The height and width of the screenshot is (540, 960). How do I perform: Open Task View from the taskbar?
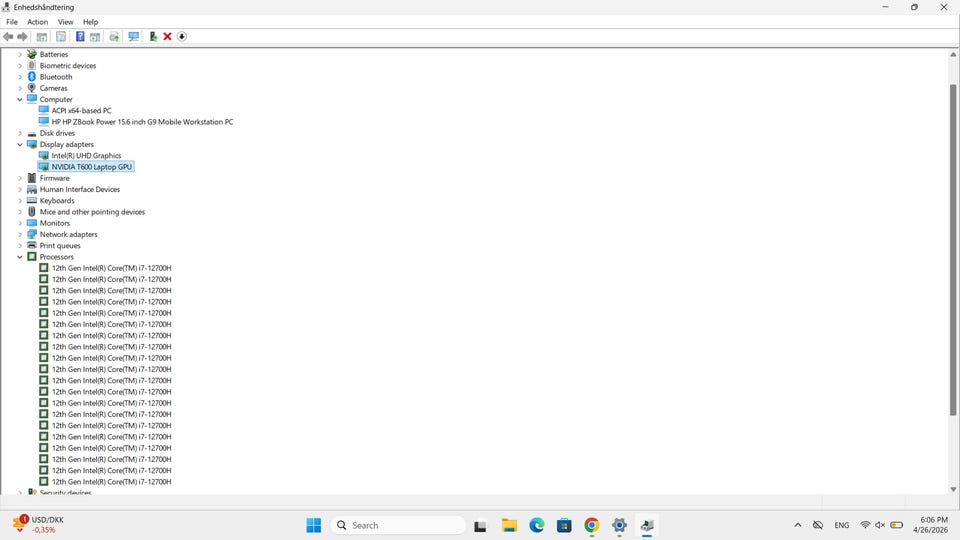480,525
